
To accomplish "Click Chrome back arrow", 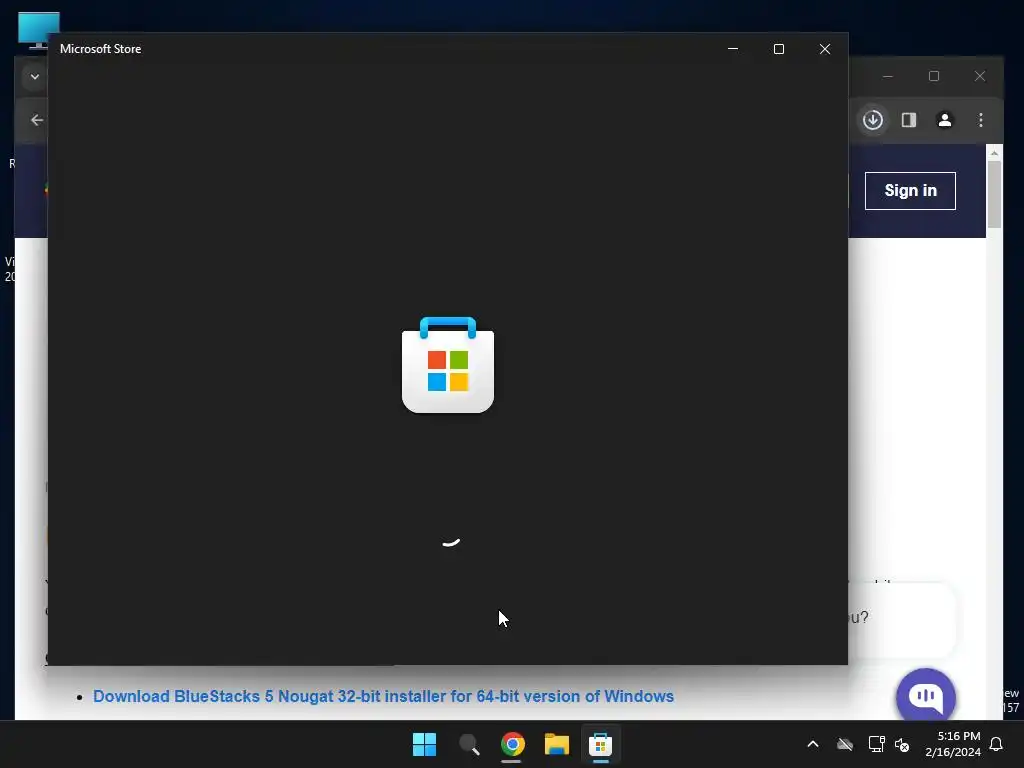I will click(37, 120).
